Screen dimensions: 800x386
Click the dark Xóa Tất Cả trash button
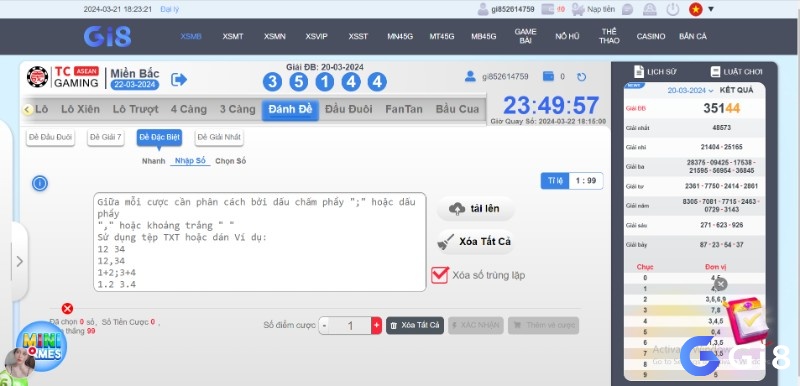click(x=415, y=325)
